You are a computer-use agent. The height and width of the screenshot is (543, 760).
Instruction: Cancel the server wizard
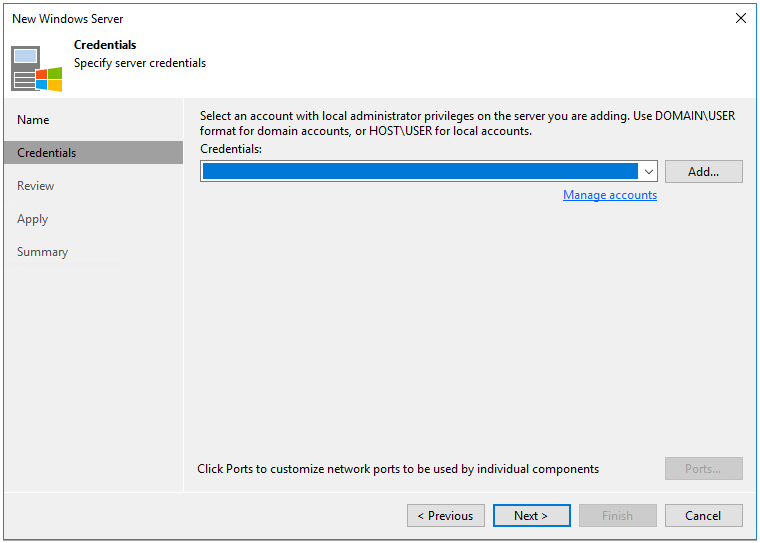click(703, 516)
